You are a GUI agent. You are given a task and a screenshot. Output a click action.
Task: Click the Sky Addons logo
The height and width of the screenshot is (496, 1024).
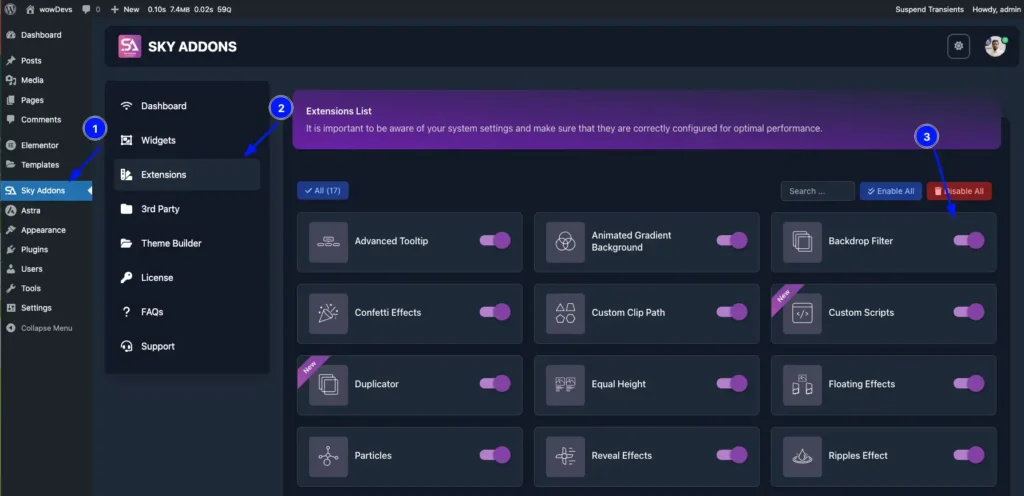point(129,46)
